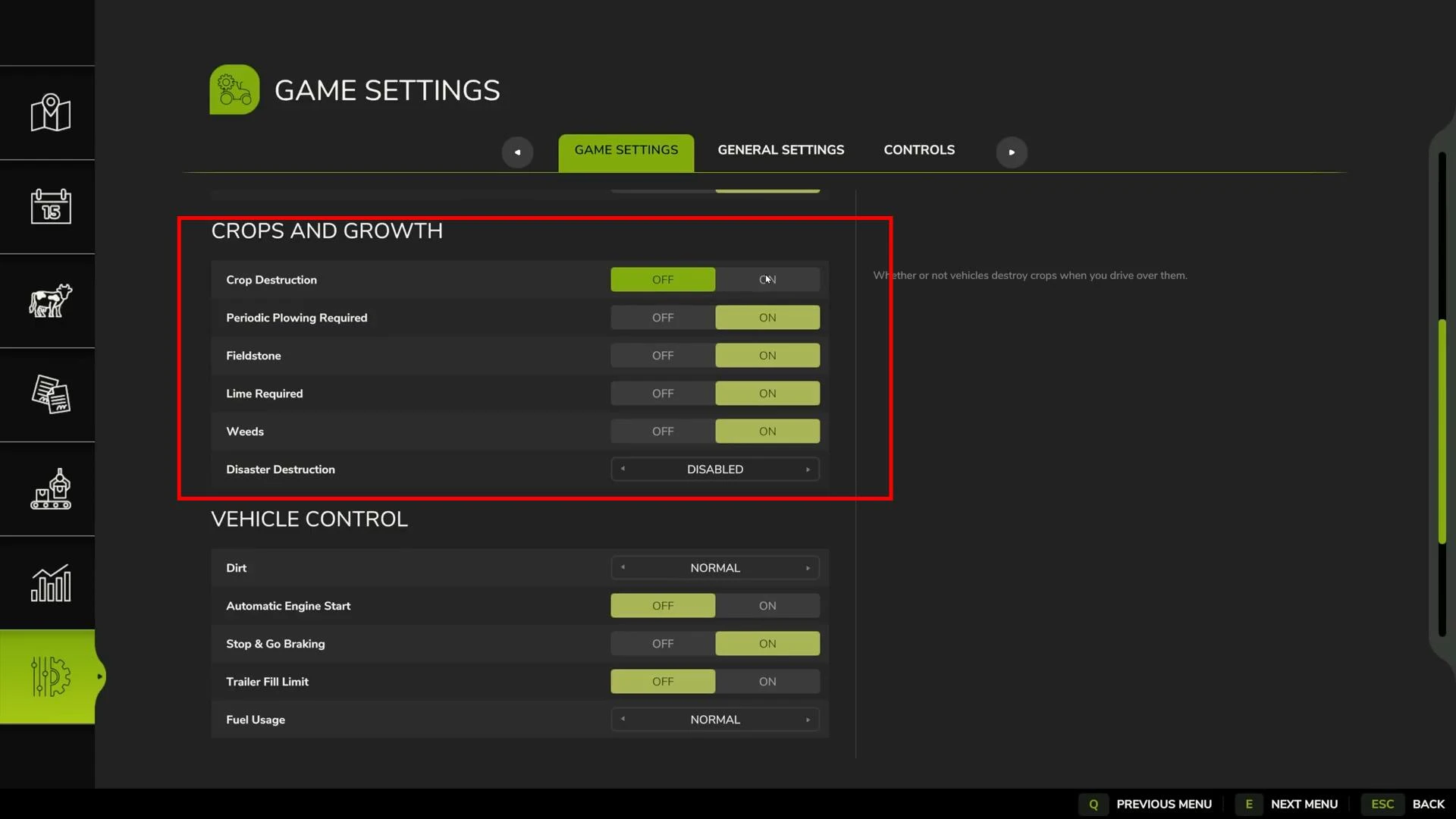Viewport: 1456px width, 819px height.
Task: Turn Lime Required OFF
Action: point(663,394)
